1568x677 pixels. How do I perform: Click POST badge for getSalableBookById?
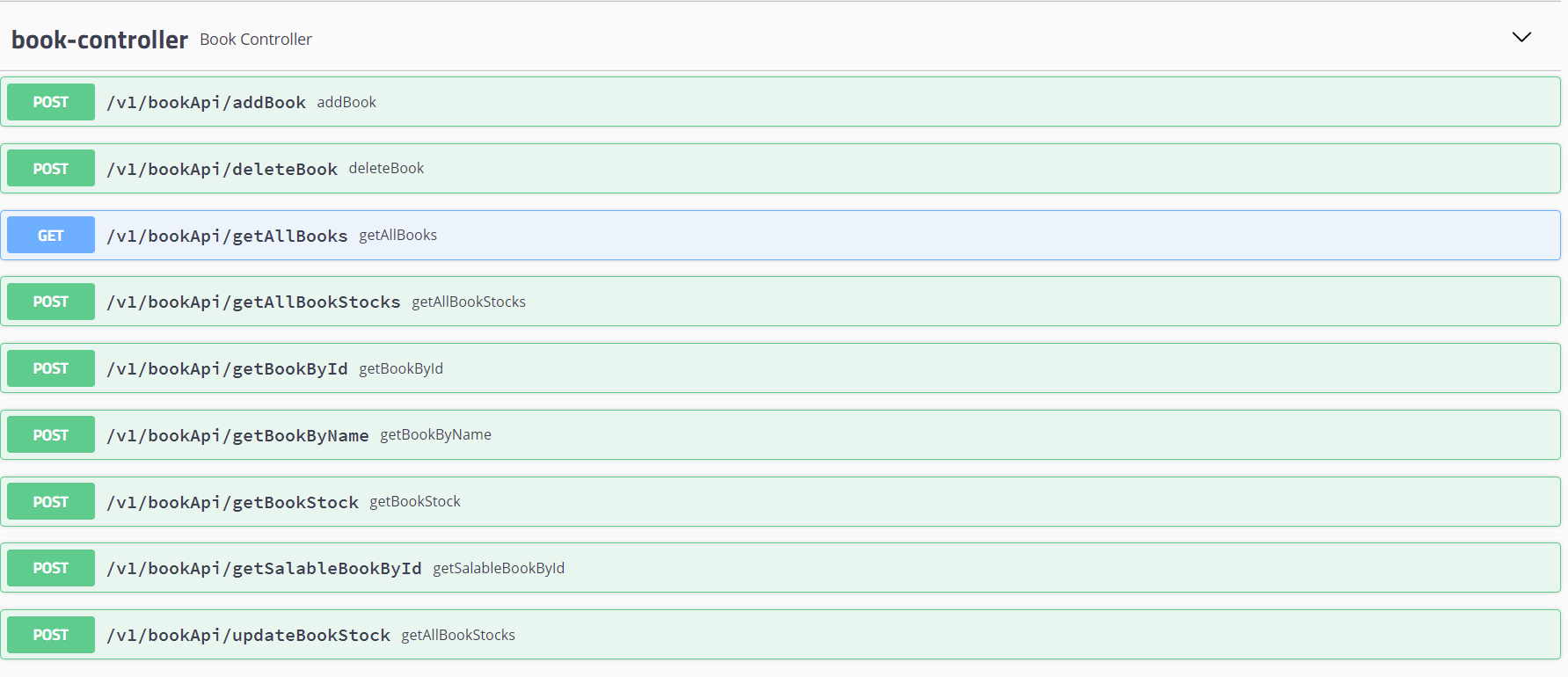51,568
